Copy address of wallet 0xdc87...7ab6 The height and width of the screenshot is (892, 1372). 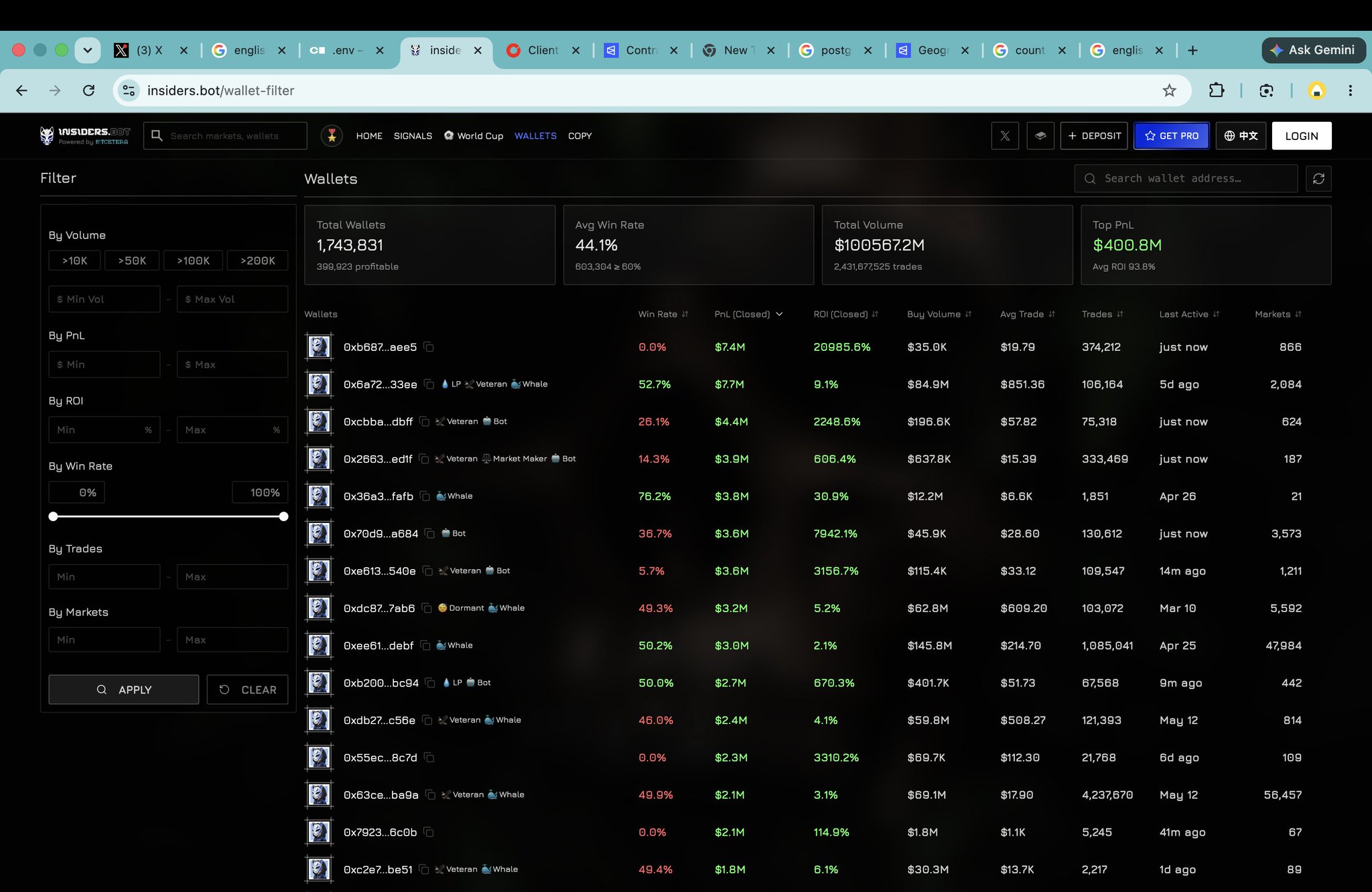point(427,608)
